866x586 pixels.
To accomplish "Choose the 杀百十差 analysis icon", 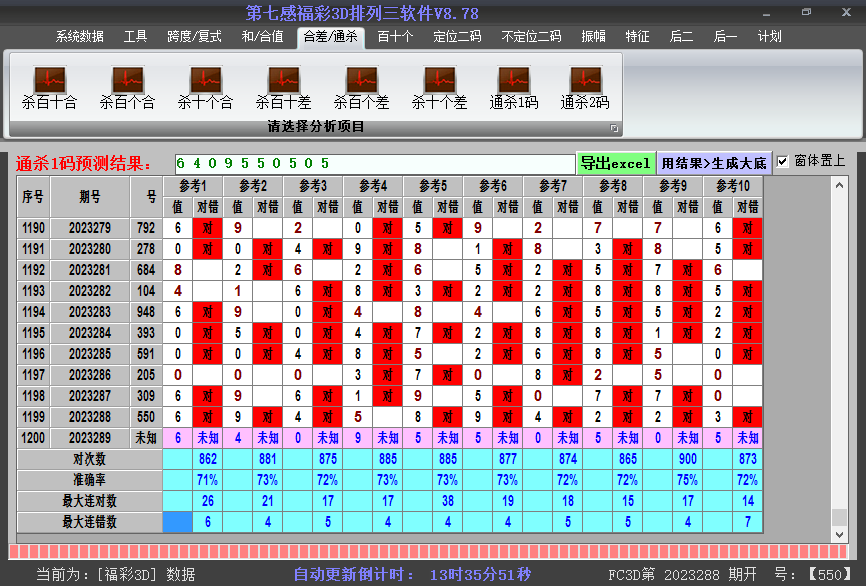I will click(x=284, y=88).
